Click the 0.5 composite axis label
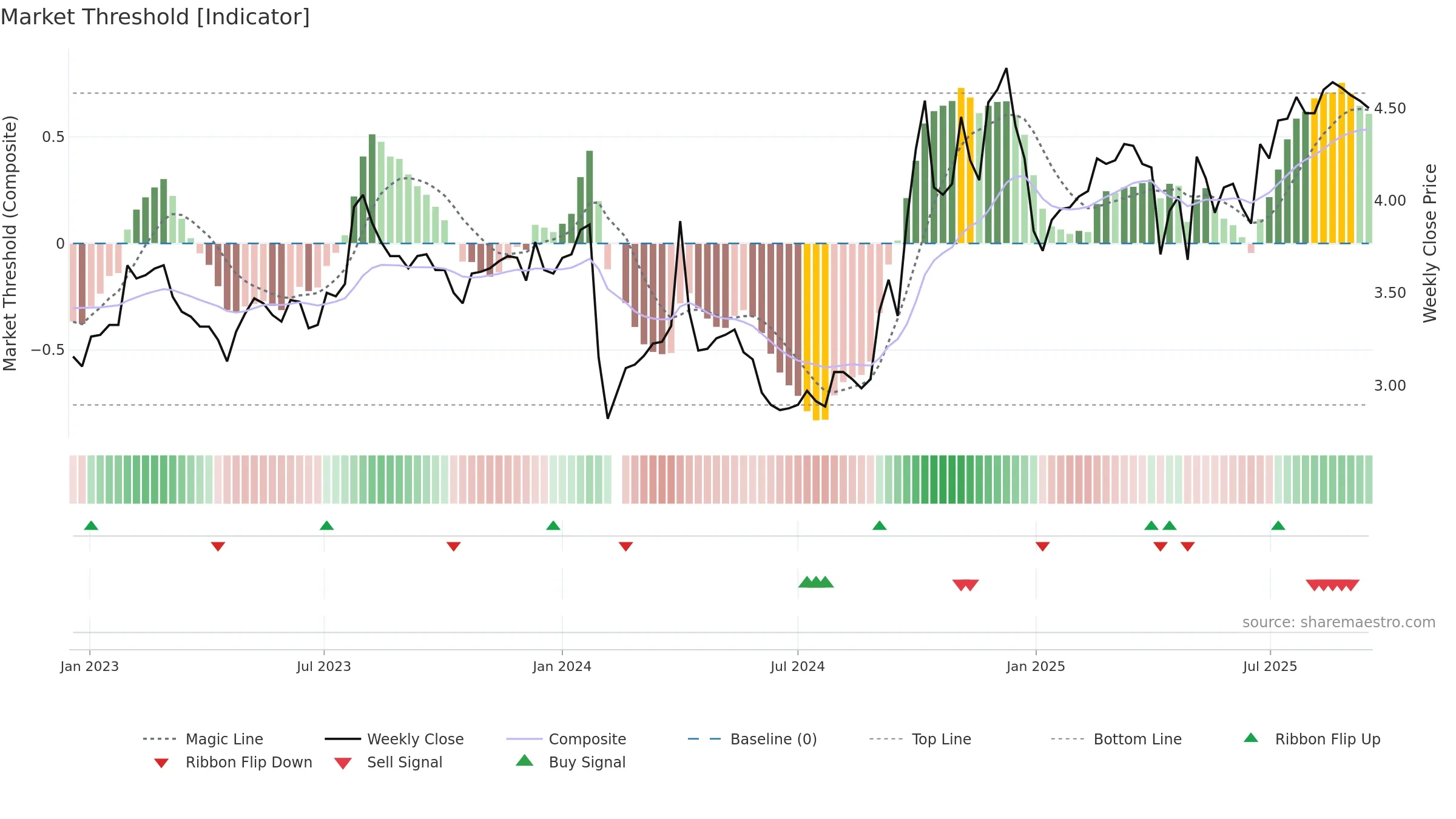The width and height of the screenshot is (1456, 819). click(53, 137)
